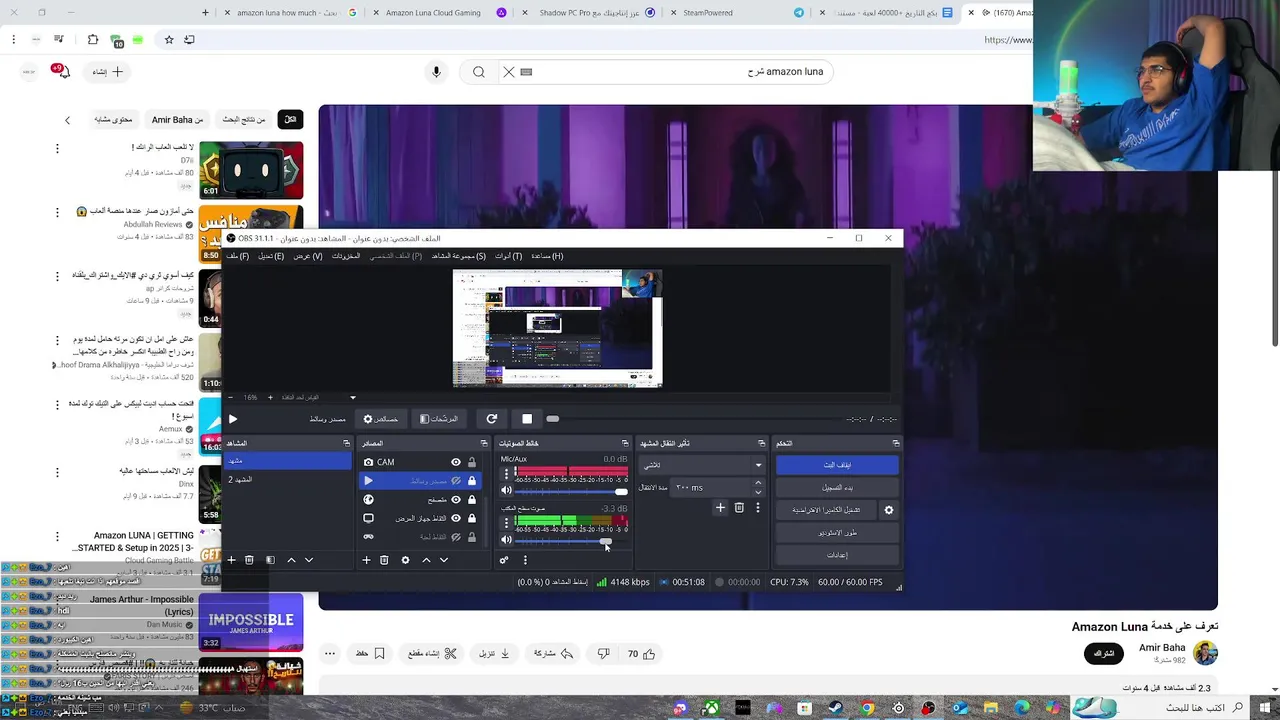The width and height of the screenshot is (1280, 720).
Task: Open Steam from the Windows taskbar
Action: point(836,708)
